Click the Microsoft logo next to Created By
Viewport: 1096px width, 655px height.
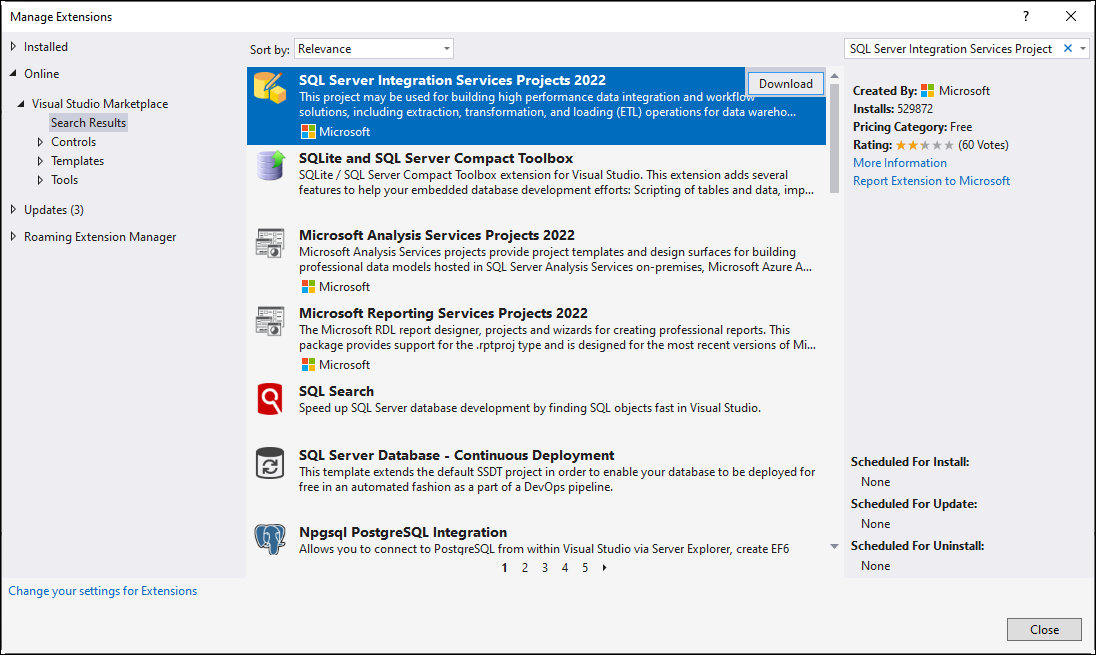[928, 90]
